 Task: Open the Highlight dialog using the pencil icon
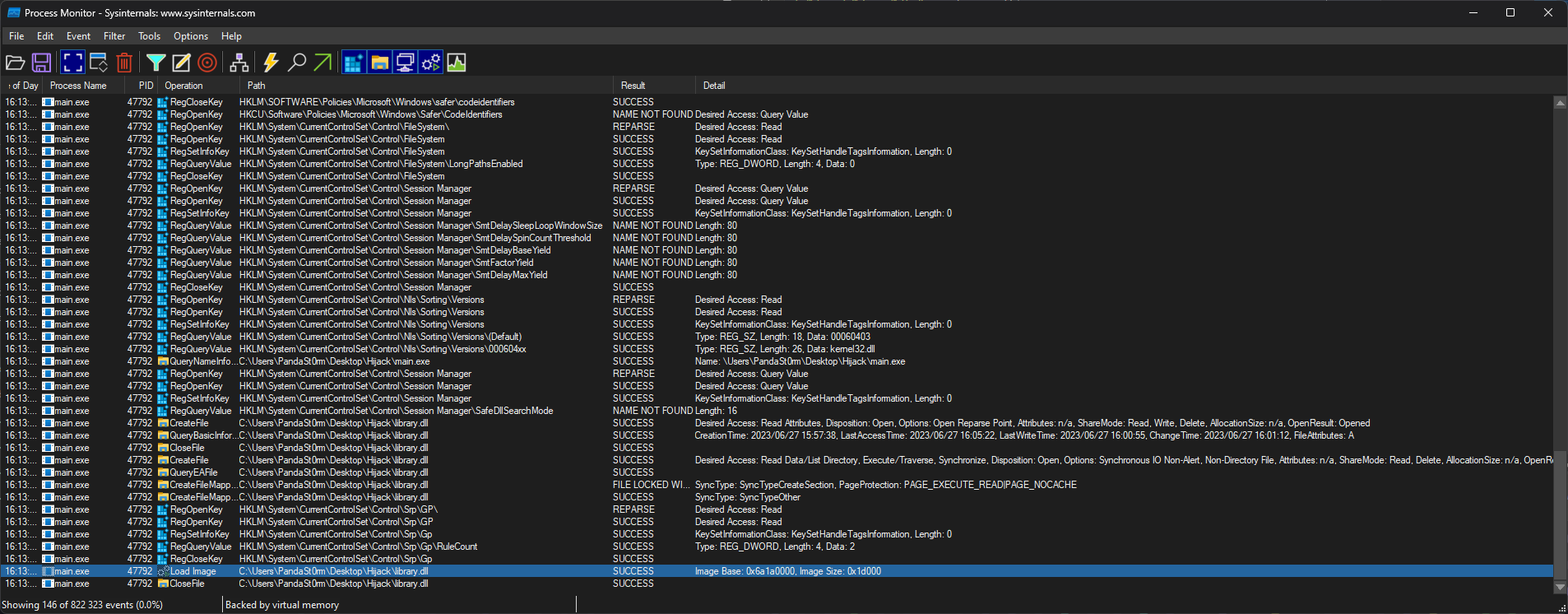click(x=181, y=63)
